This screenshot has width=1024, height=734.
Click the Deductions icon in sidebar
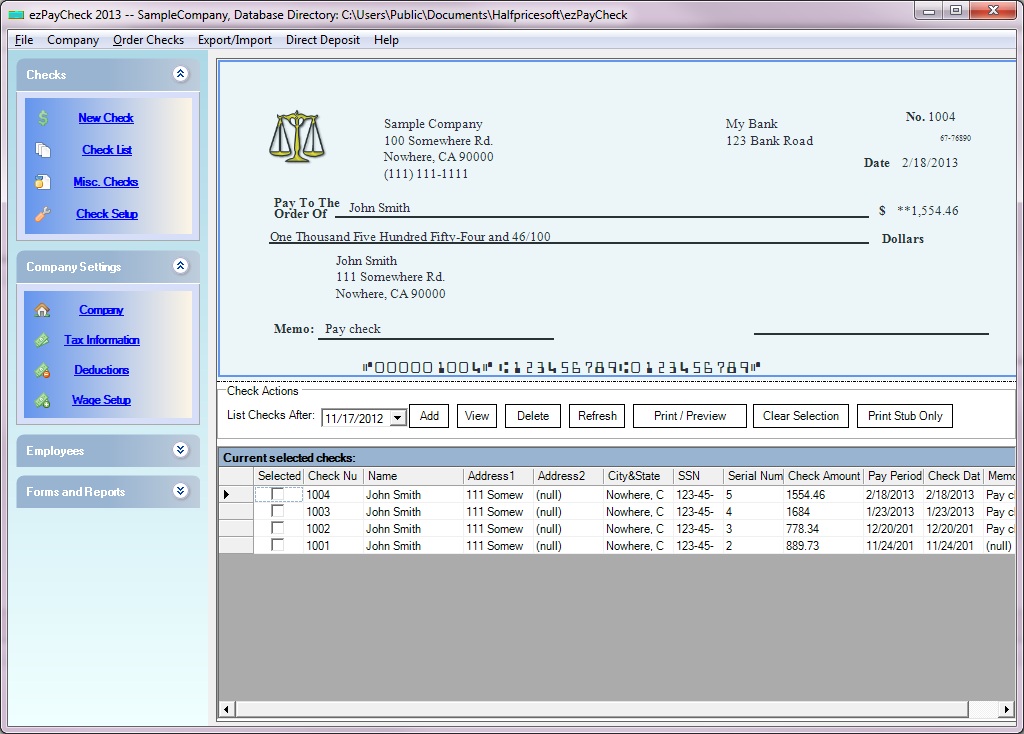tap(43, 370)
